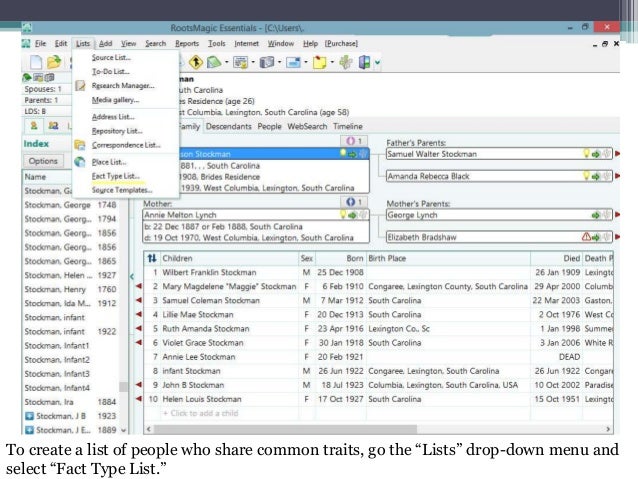Screen dimensions: 638x479
Task: Click horizontal scrollbar under children table
Action: tap(285, 429)
